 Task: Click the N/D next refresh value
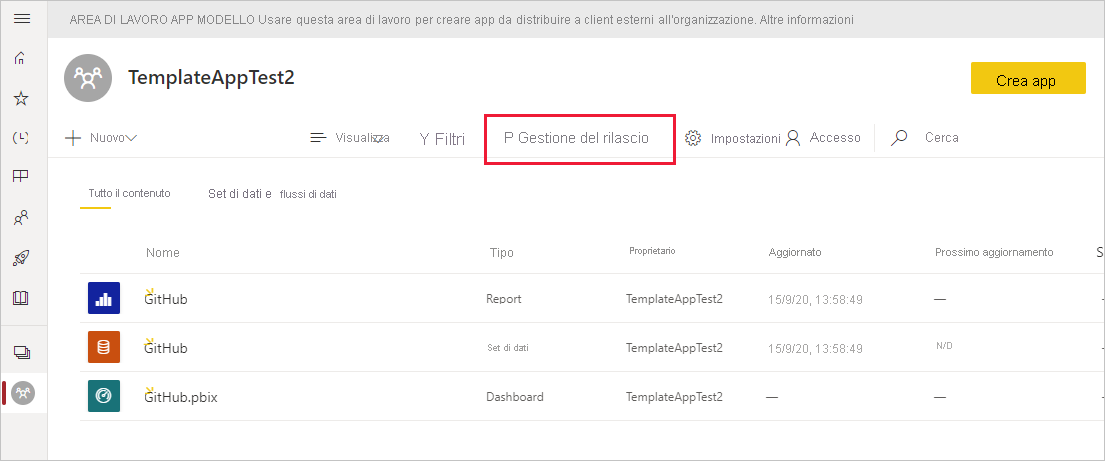(x=944, y=345)
